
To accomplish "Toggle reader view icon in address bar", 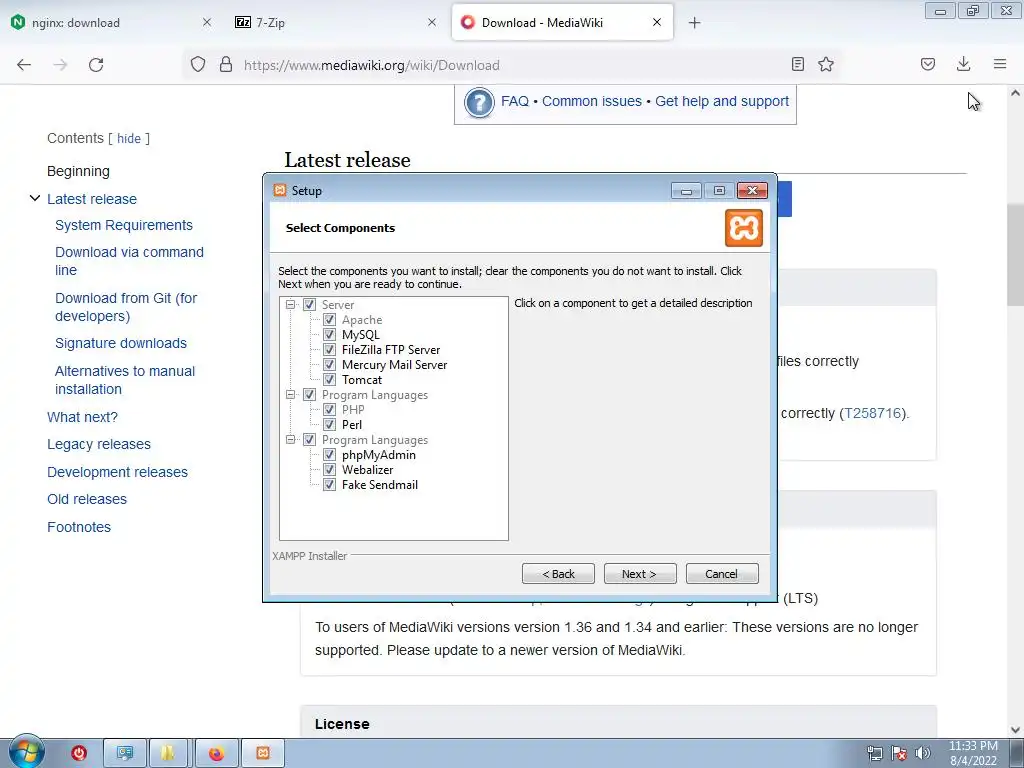I will (x=797, y=64).
